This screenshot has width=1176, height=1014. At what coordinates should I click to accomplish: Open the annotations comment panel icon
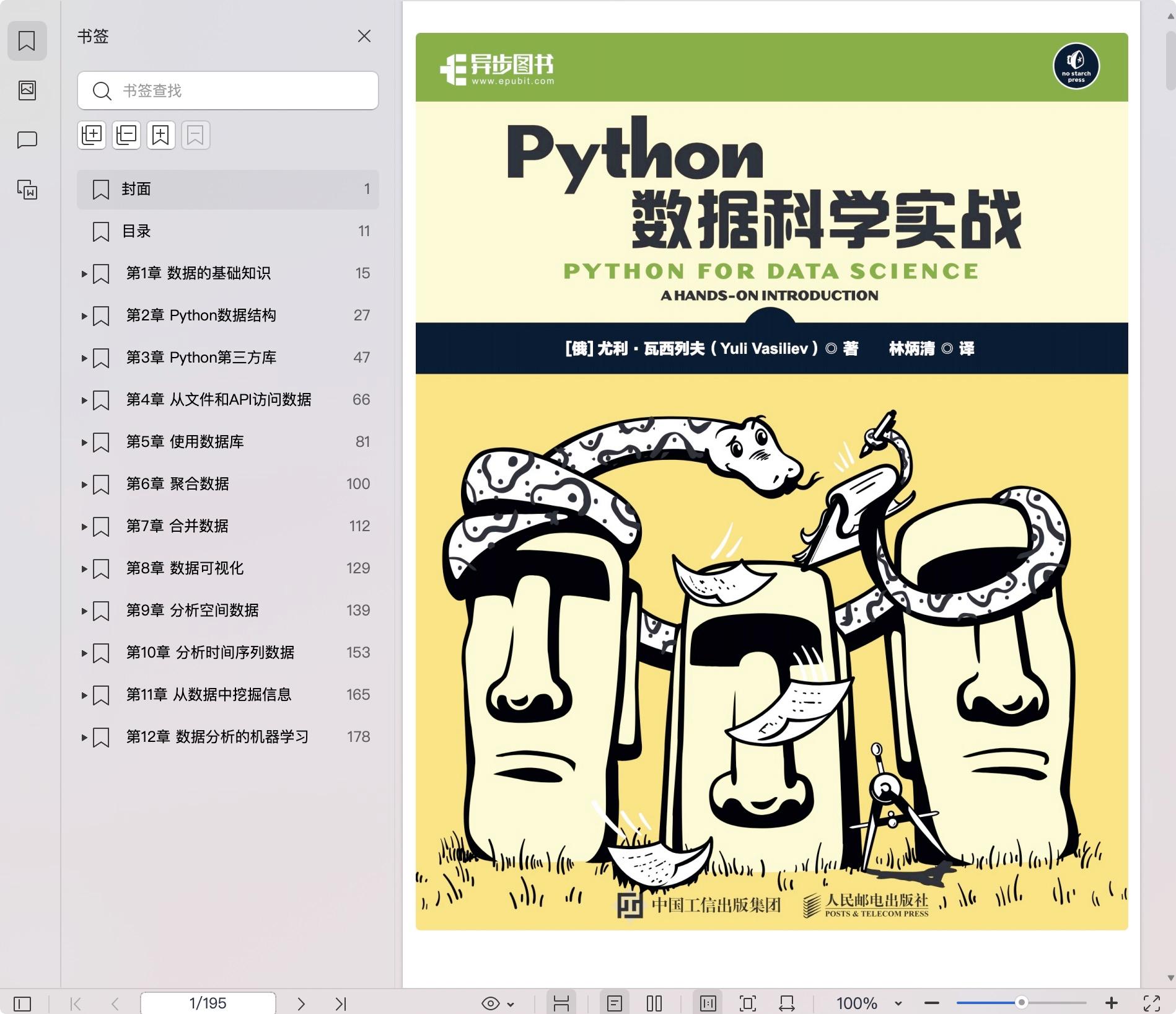click(27, 140)
